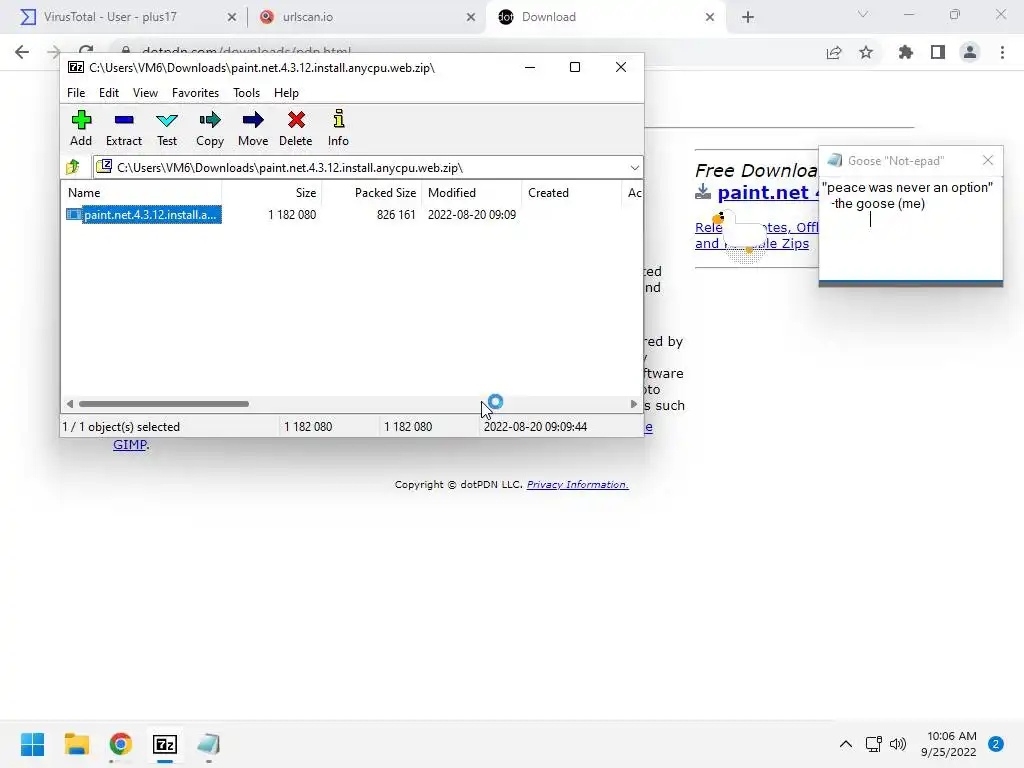Open the Windows Start menu
This screenshot has height=768, width=1024.
click(33, 744)
